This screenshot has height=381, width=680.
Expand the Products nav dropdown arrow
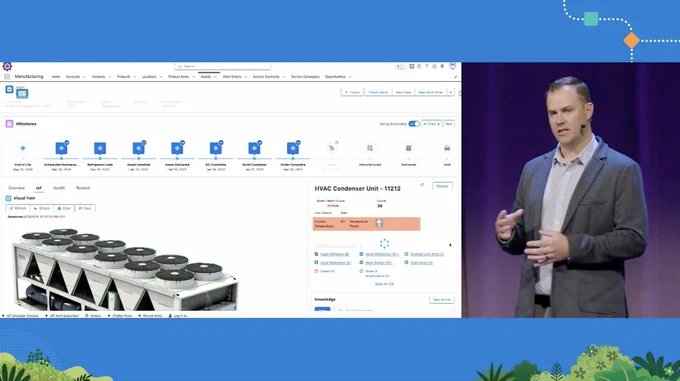pos(134,77)
